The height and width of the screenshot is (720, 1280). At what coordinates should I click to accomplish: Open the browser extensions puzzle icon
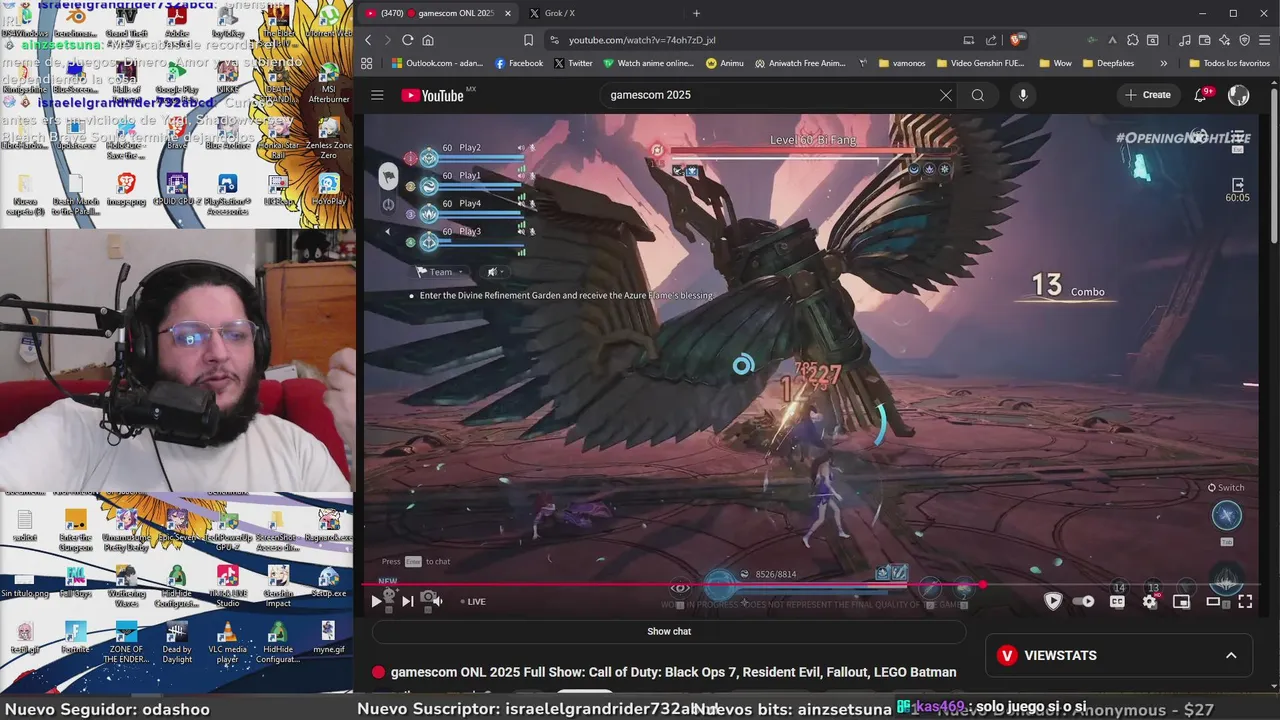tap(1132, 40)
